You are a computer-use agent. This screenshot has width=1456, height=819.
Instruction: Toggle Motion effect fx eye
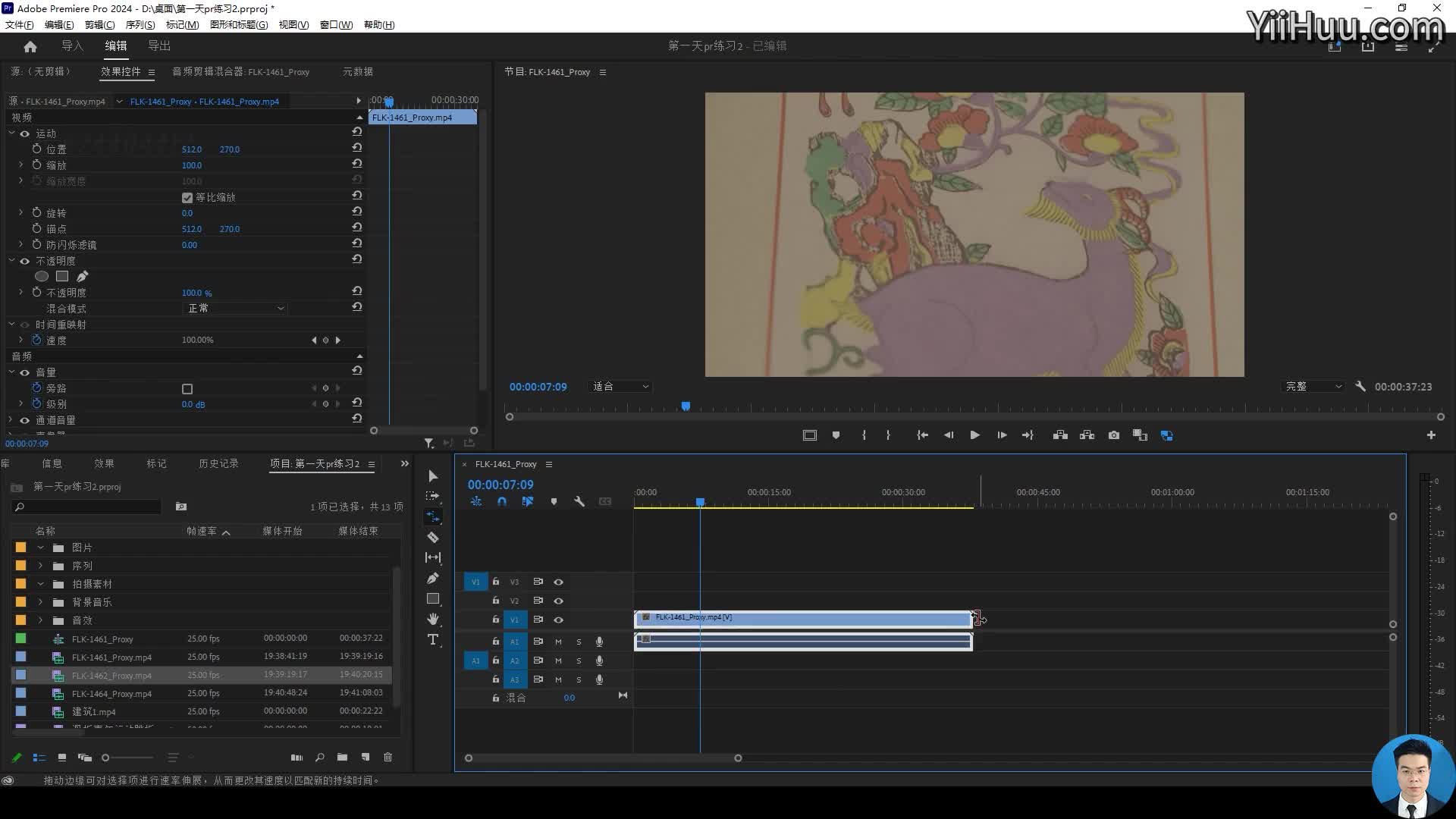coord(25,133)
